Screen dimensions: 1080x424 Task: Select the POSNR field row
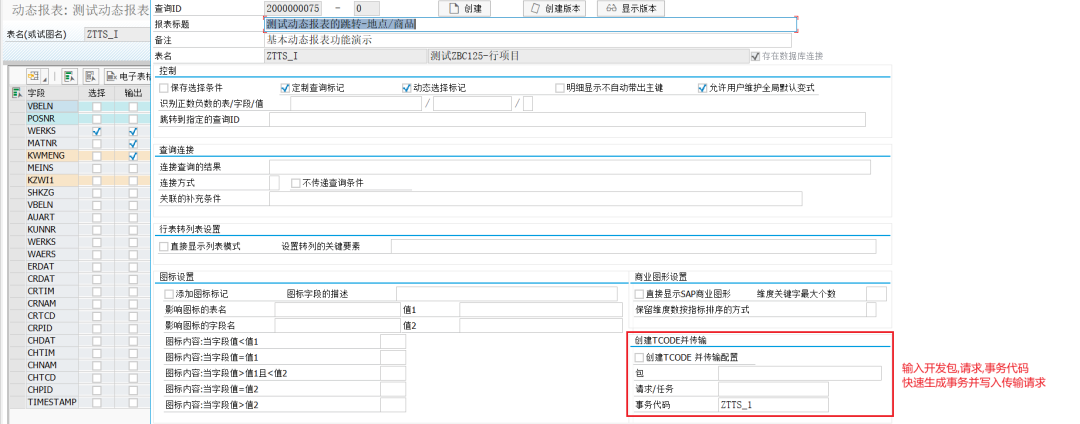52,119
